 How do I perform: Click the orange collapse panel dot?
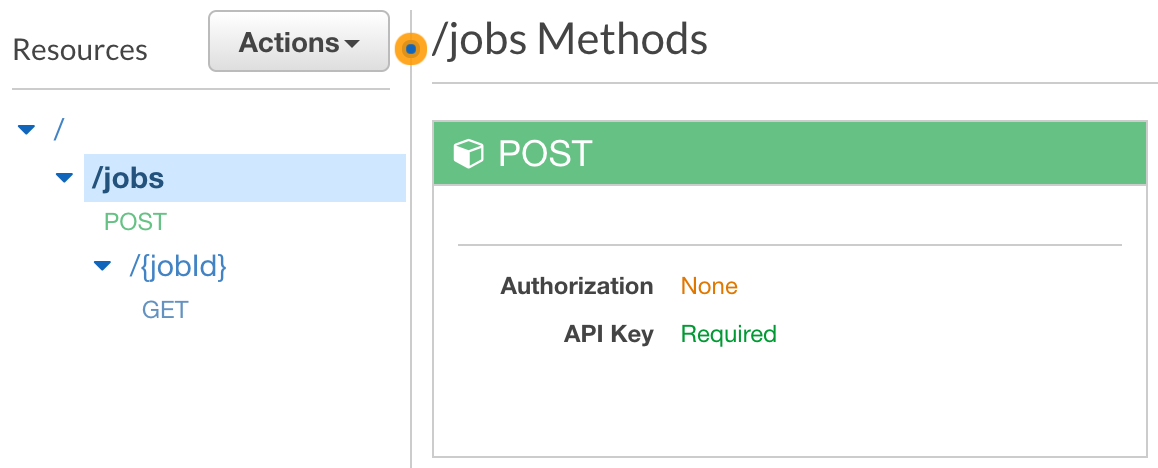pos(410,48)
